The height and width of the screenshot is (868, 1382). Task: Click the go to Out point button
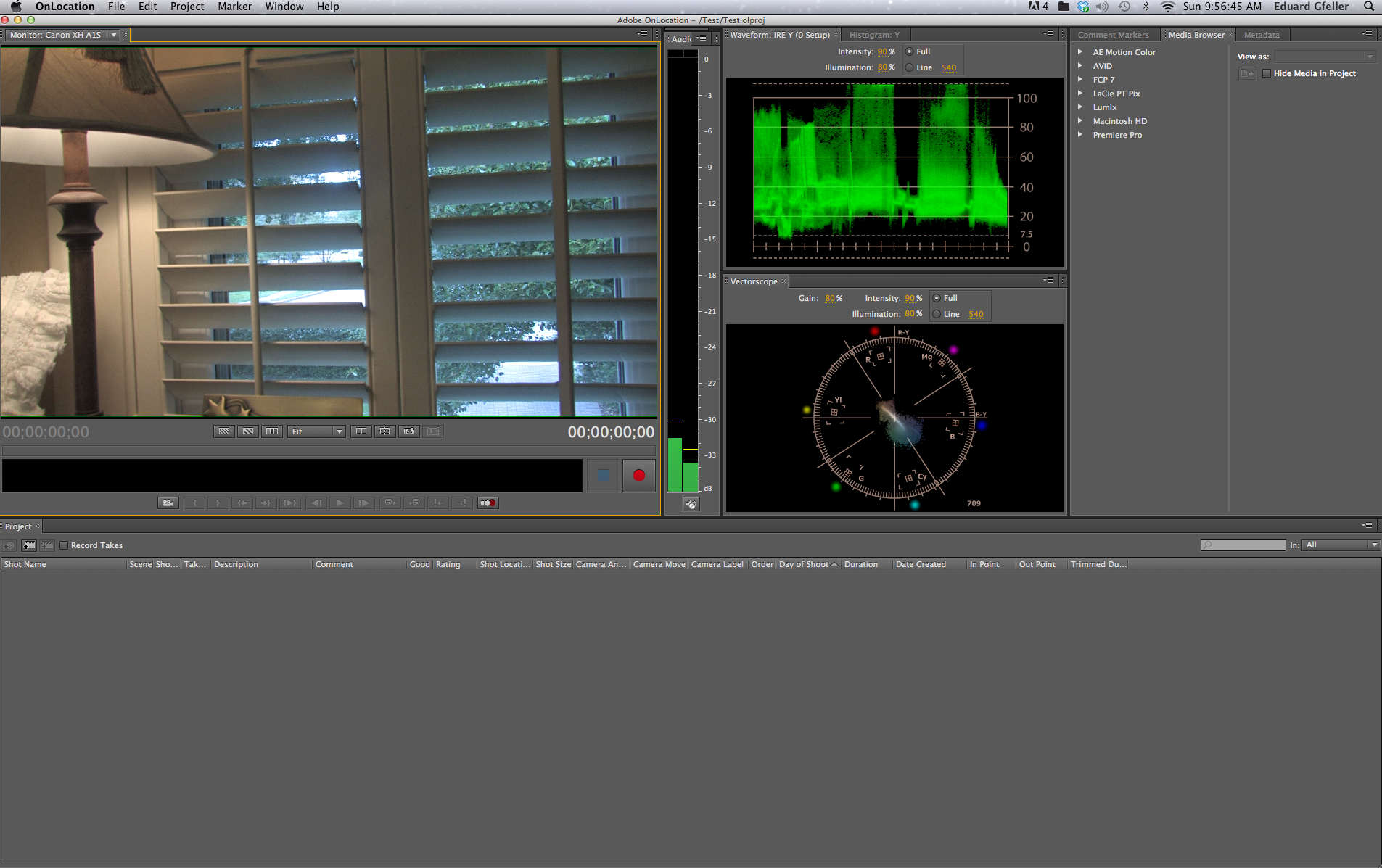[x=266, y=503]
